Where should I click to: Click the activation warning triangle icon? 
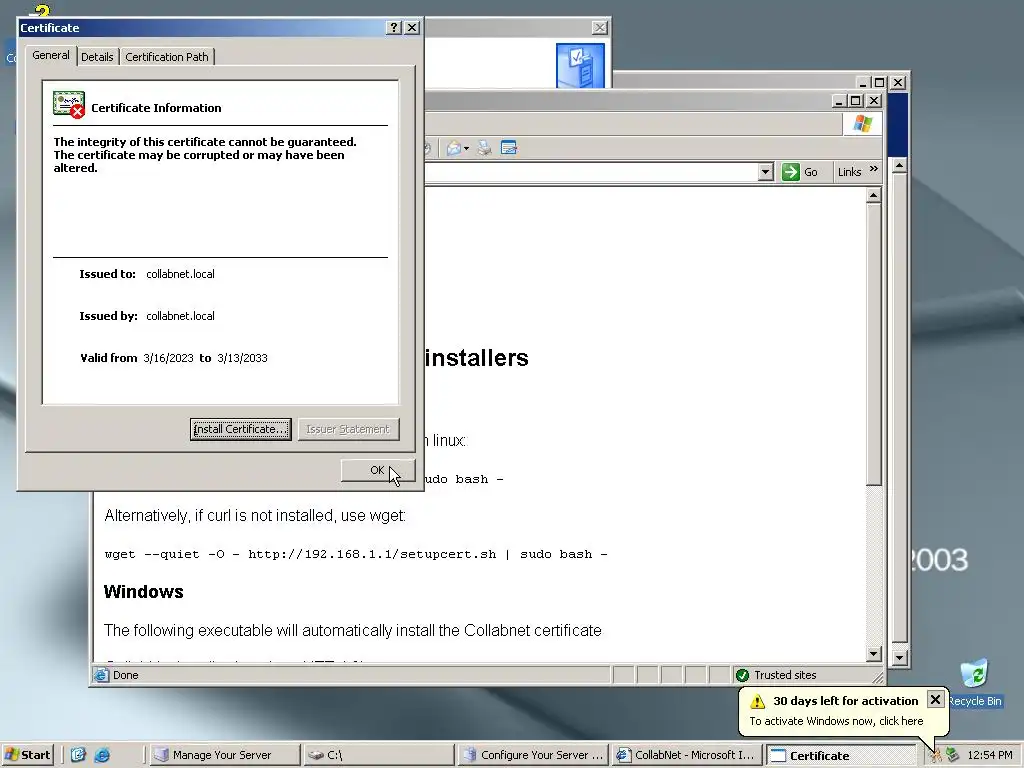click(x=758, y=701)
